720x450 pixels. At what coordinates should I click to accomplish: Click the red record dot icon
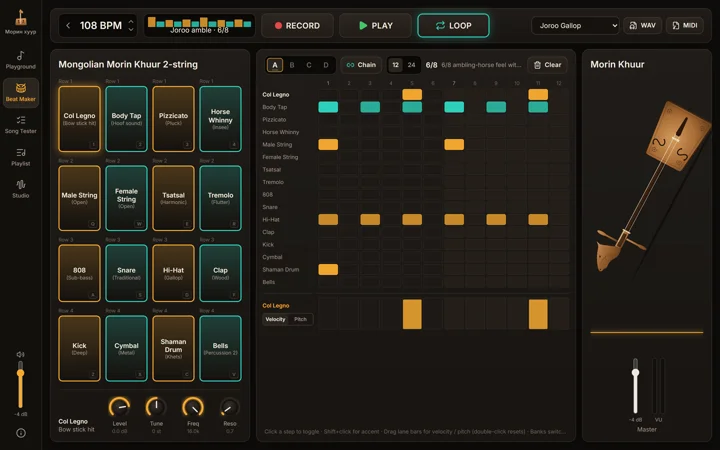[x=278, y=26]
